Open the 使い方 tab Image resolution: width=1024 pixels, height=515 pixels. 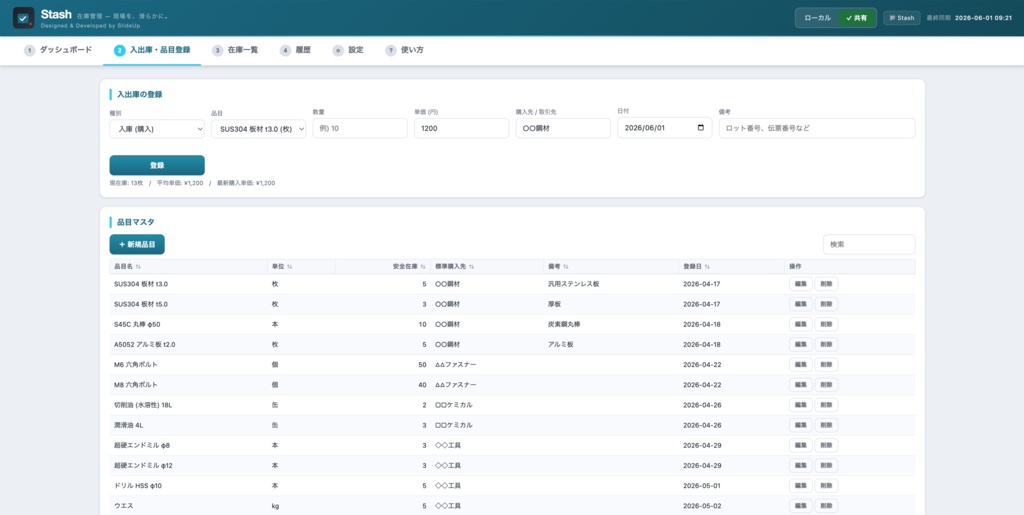pyautogui.click(x=404, y=50)
